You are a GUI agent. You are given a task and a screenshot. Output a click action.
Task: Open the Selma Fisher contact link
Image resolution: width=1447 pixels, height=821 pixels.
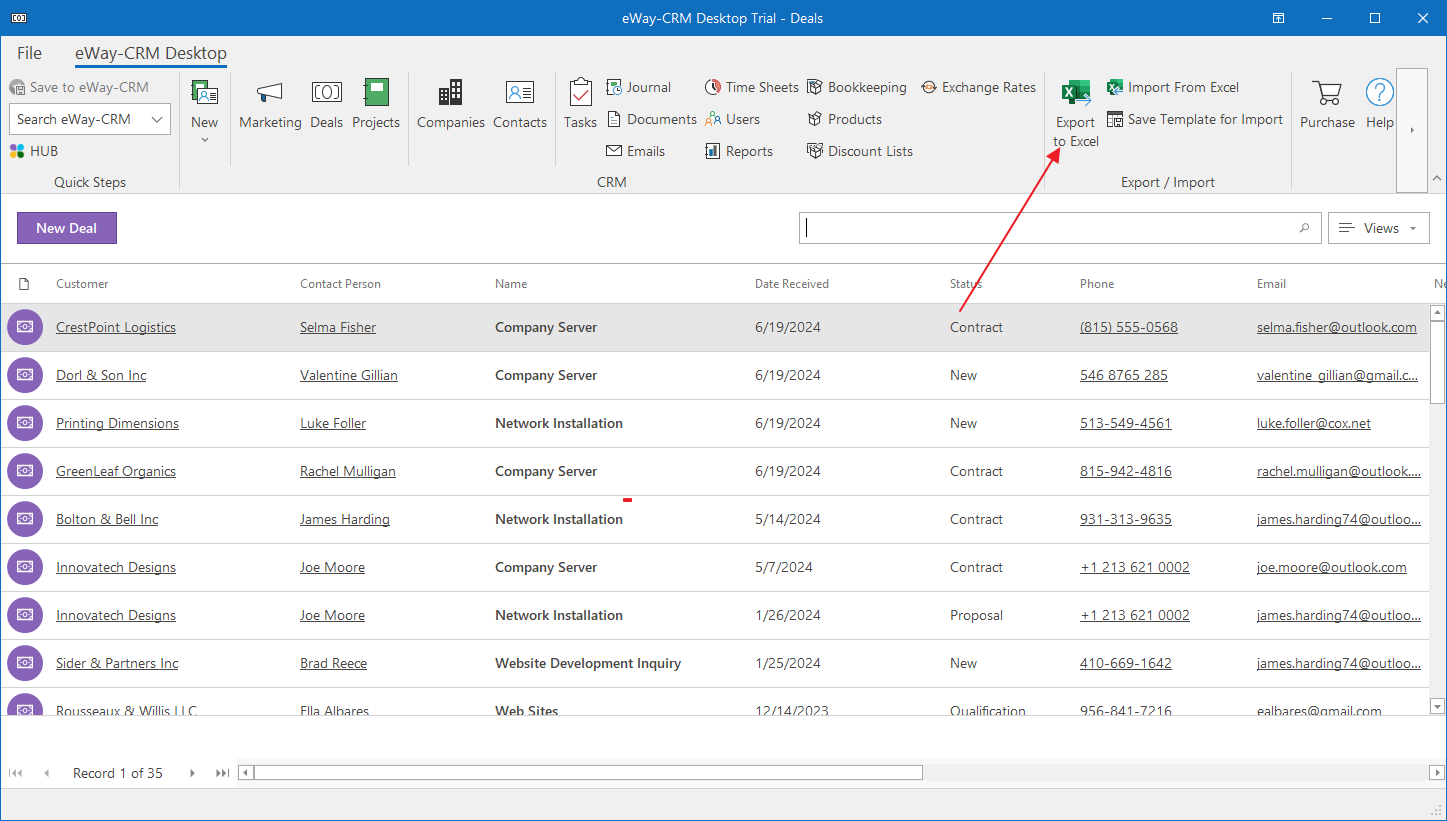coord(338,327)
